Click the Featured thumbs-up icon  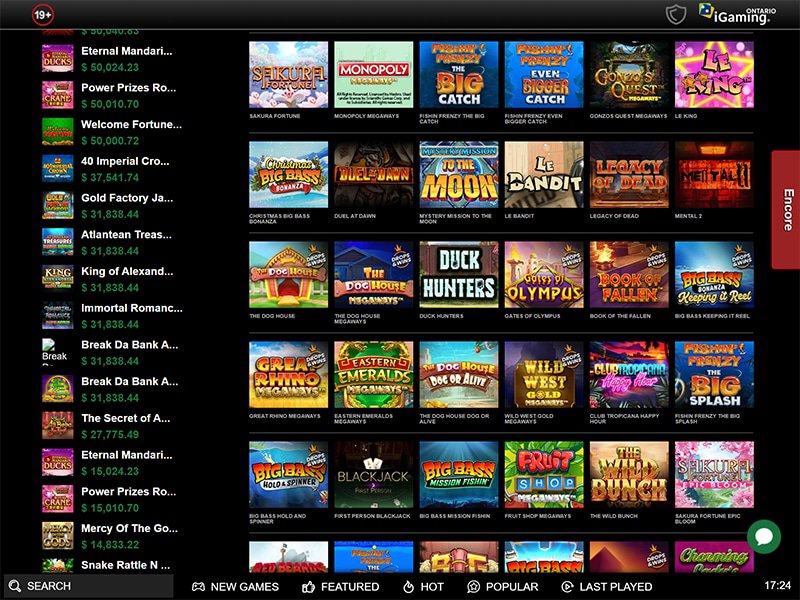[308, 587]
